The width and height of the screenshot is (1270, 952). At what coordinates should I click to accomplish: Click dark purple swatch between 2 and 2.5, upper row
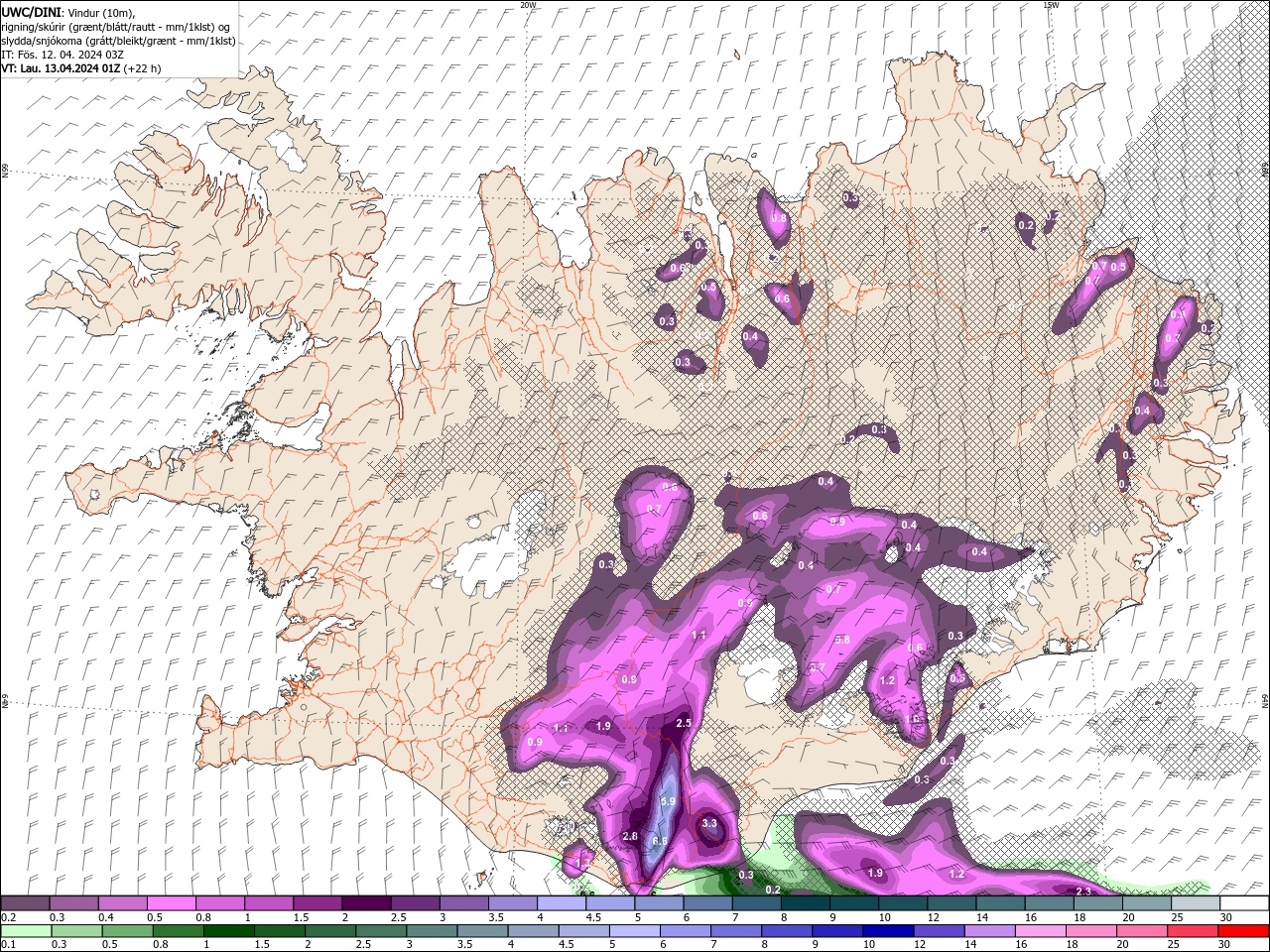[366, 903]
